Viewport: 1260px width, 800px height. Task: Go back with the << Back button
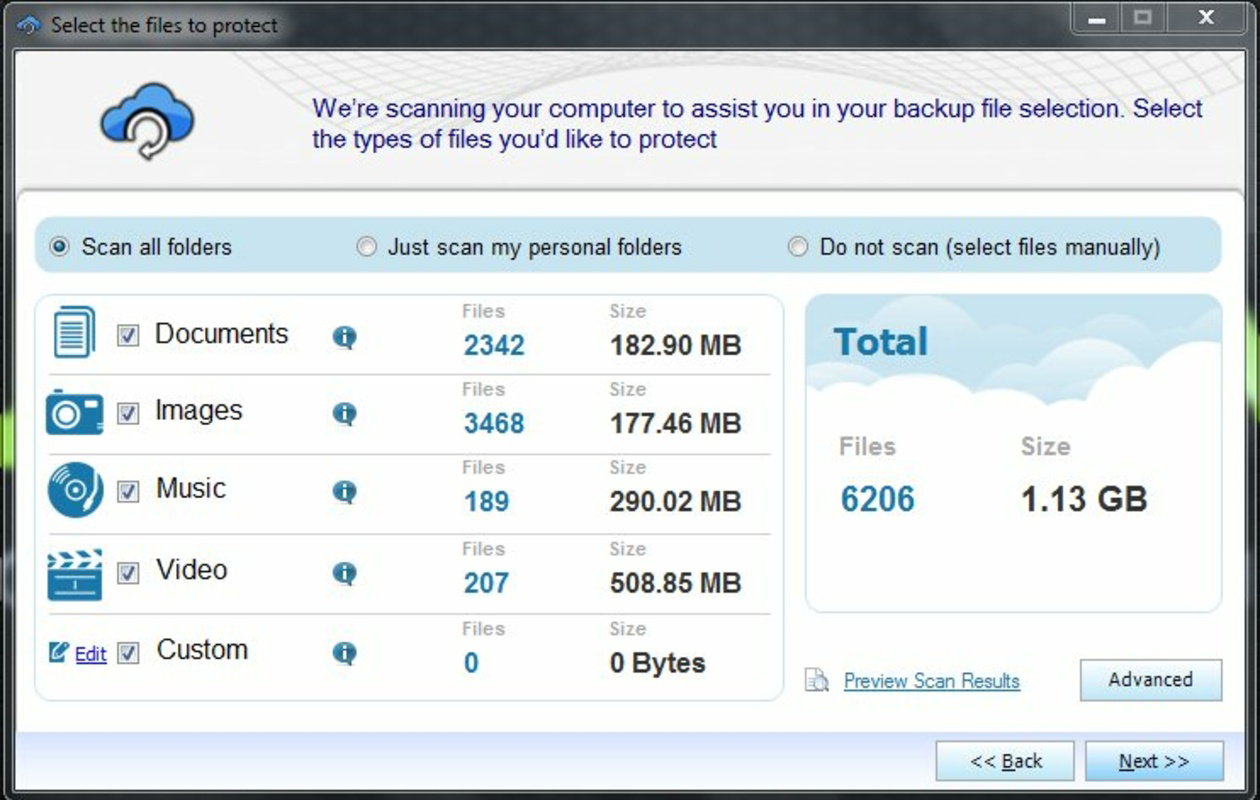click(x=1005, y=761)
